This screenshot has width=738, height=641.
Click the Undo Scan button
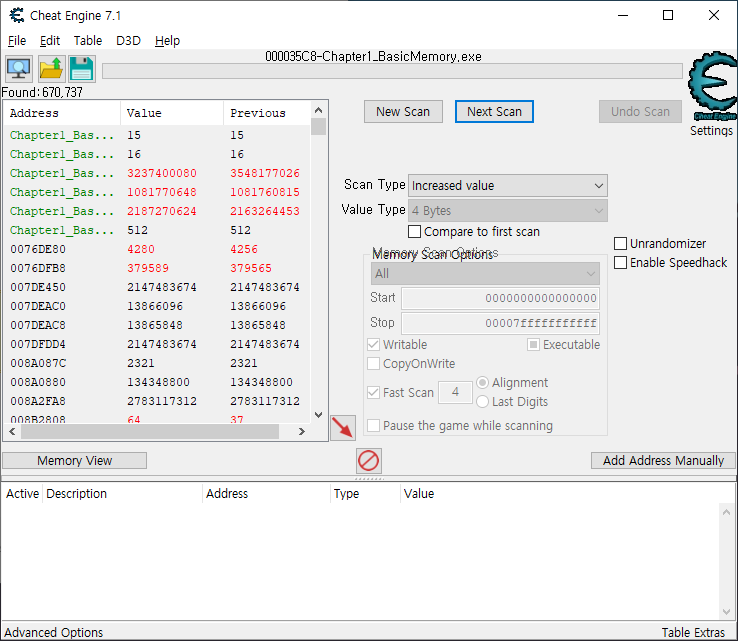click(640, 112)
